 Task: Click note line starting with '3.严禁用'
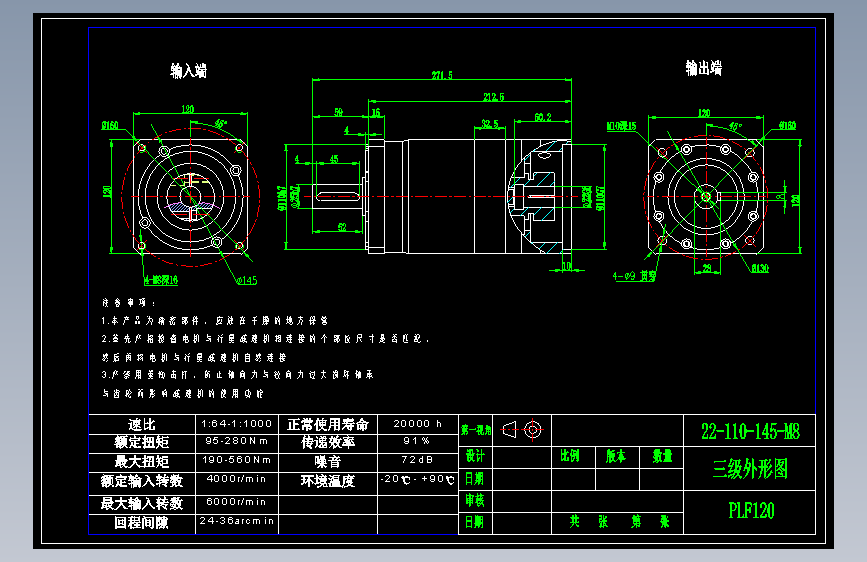(237, 374)
